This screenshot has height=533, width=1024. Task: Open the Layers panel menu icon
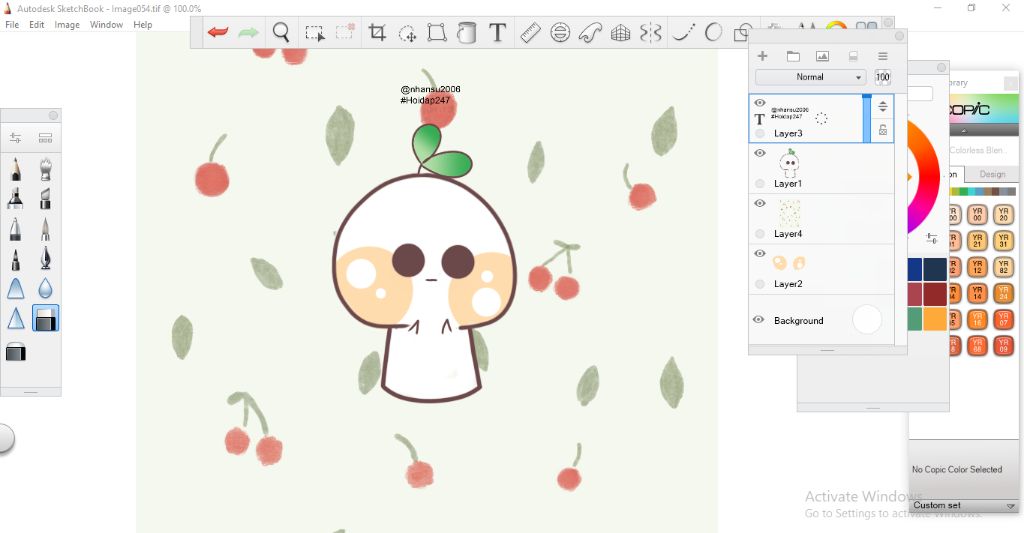(882, 56)
